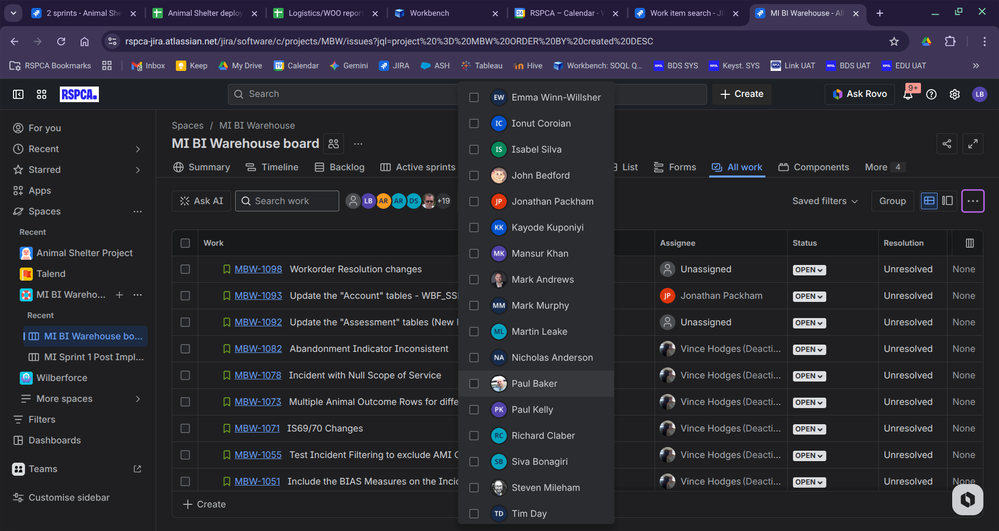999x531 pixels.
Task: Open work item MBW-1071 link
Action: [257, 428]
